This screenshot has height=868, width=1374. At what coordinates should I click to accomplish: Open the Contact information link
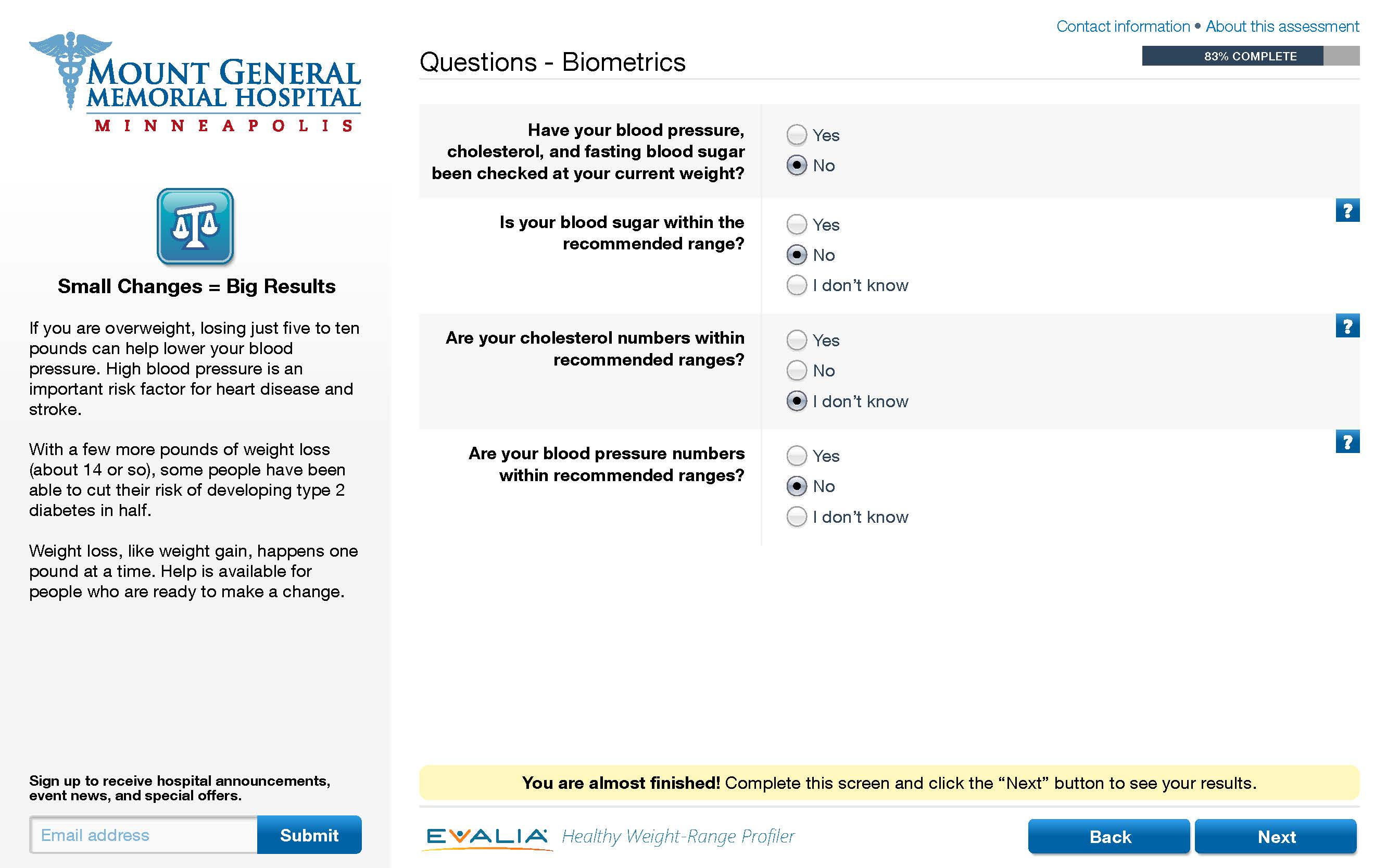(1123, 26)
